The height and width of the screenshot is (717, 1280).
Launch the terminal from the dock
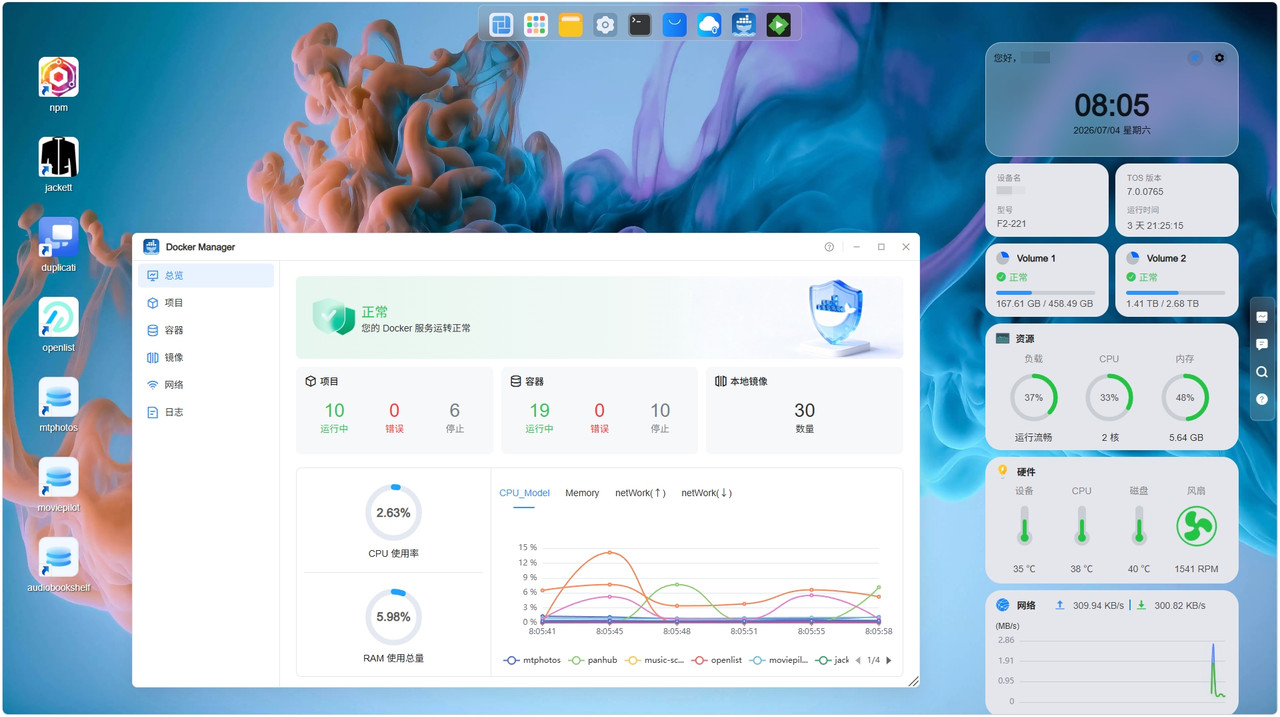640,24
